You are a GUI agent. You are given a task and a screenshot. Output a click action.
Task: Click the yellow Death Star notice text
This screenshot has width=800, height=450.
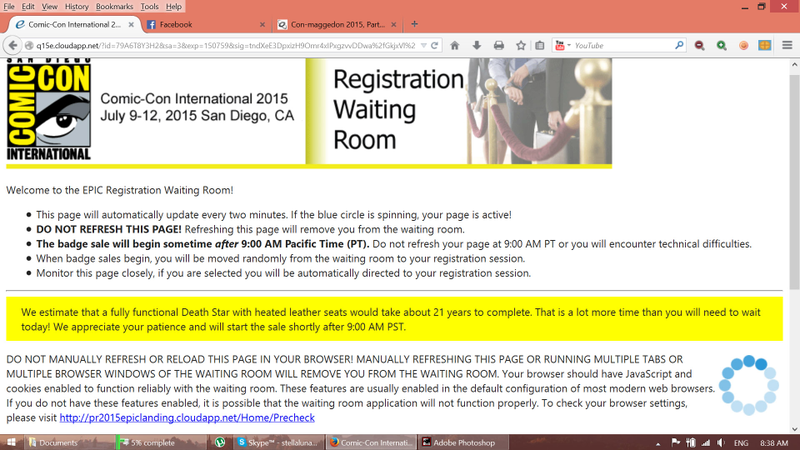coord(391,319)
